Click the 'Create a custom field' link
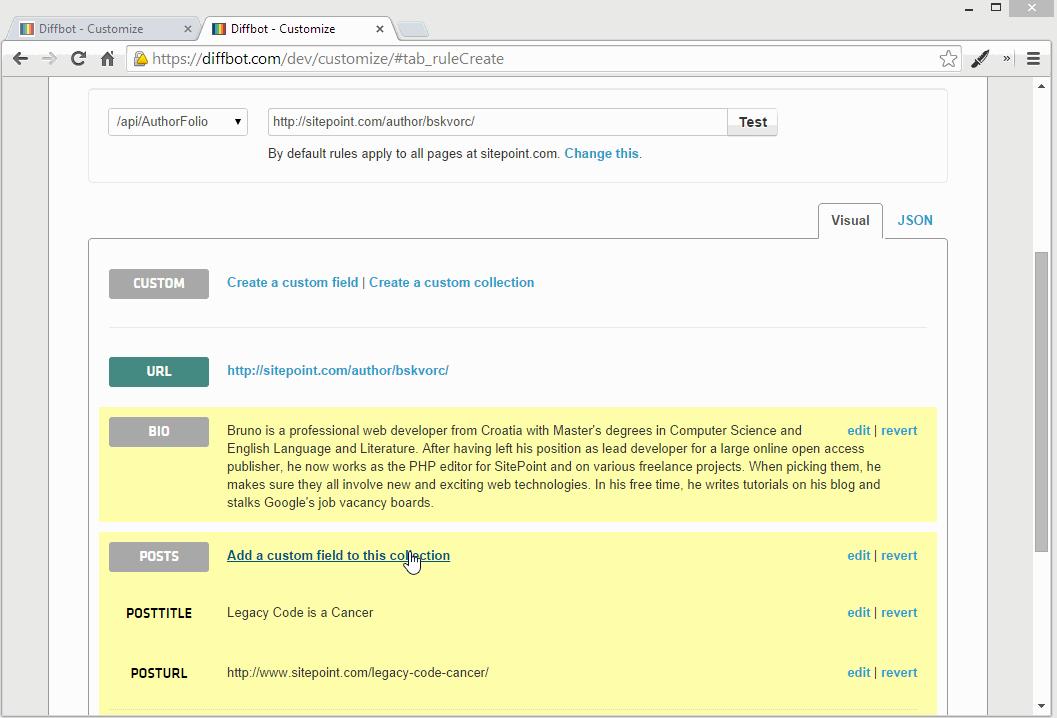 [x=292, y=283]
